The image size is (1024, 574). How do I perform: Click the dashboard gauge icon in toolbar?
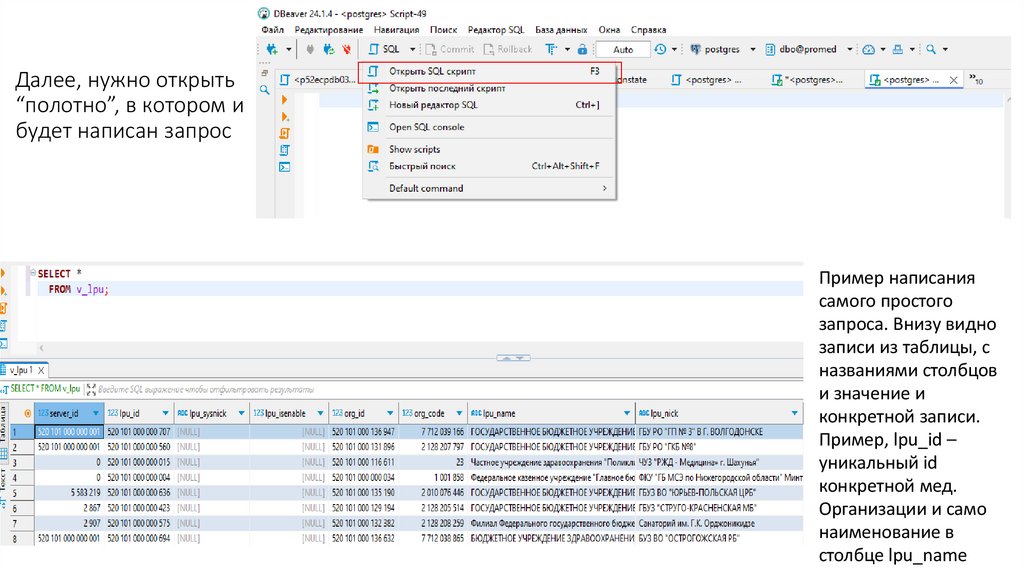point(868,49)
